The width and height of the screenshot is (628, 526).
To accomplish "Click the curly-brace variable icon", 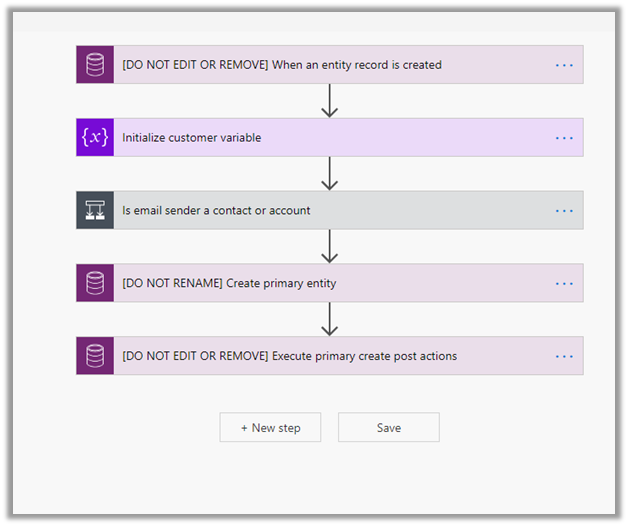I will (x=95, y=138).
